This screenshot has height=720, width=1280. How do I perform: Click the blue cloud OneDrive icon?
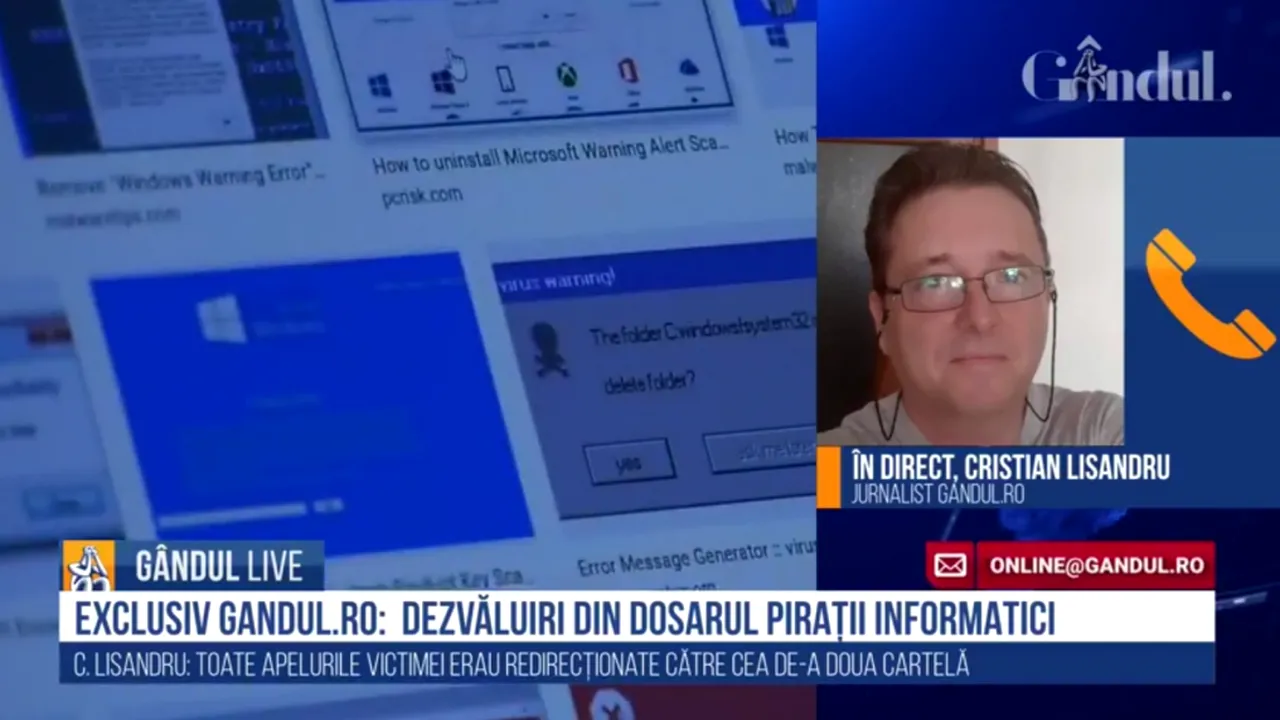point(688,68)
